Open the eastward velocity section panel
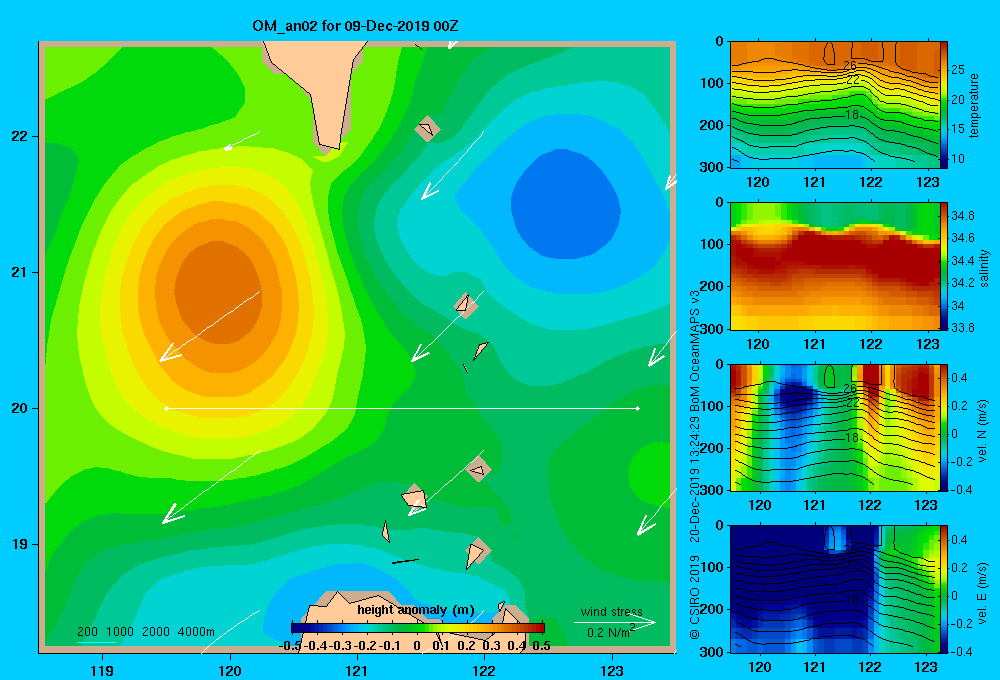Screen dimensions: 1000x680 tap(834, 588)
